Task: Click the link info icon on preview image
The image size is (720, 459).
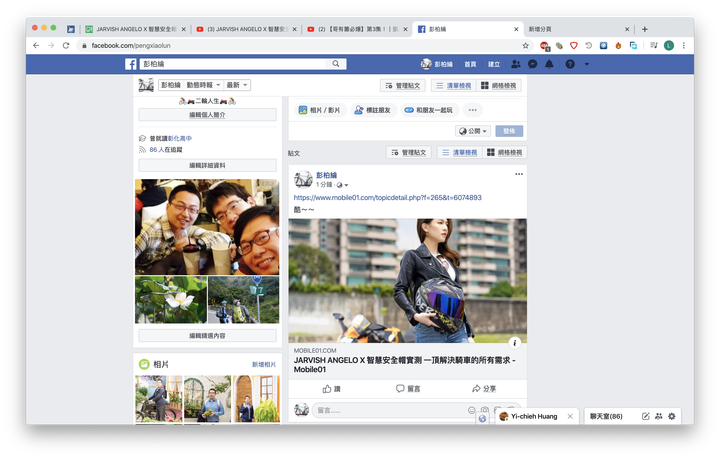Action: pyautogui.click(x=515, y=342)
